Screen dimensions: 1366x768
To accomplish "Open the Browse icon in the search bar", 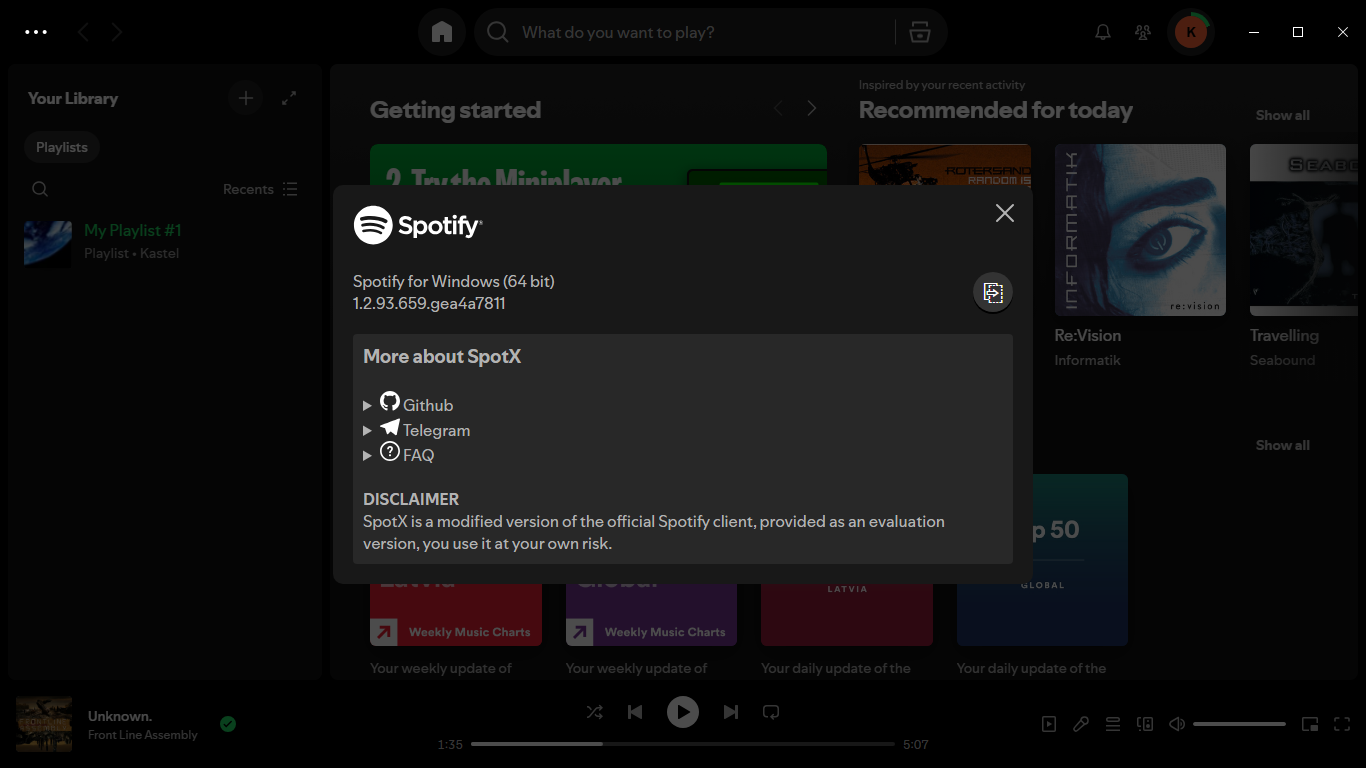I will tap(920, 32).
